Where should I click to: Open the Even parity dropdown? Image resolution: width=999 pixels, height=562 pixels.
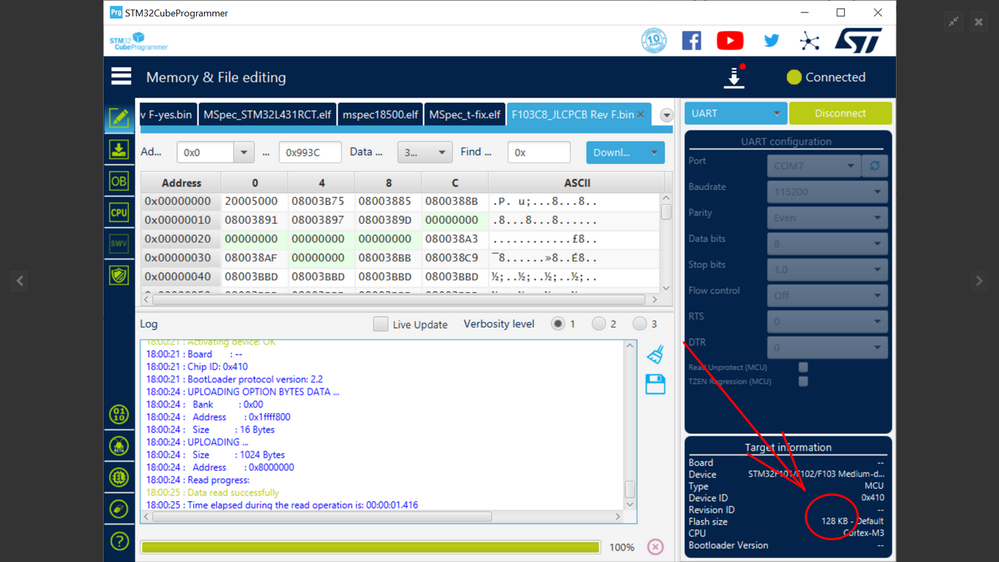click(x=827, y=218)
